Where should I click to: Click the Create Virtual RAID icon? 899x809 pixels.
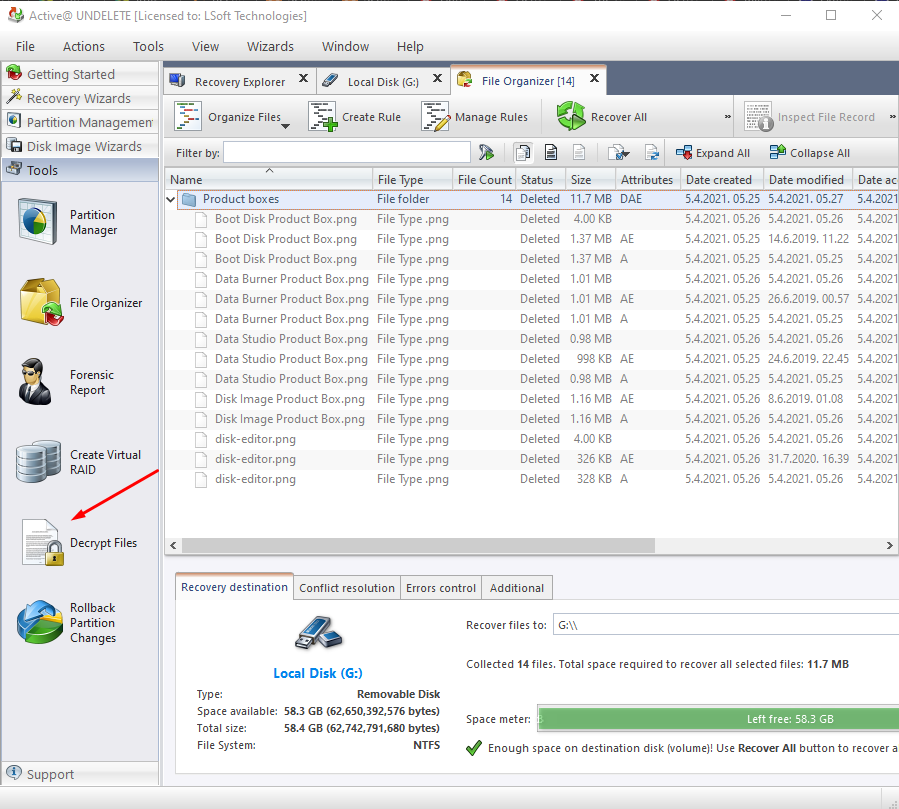click(40, 462)
